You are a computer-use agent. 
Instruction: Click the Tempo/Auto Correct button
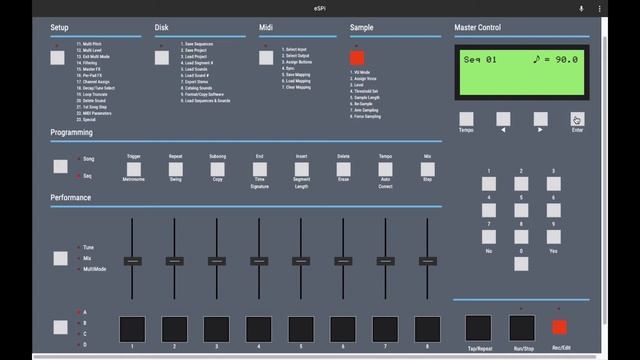coord(385,169)
